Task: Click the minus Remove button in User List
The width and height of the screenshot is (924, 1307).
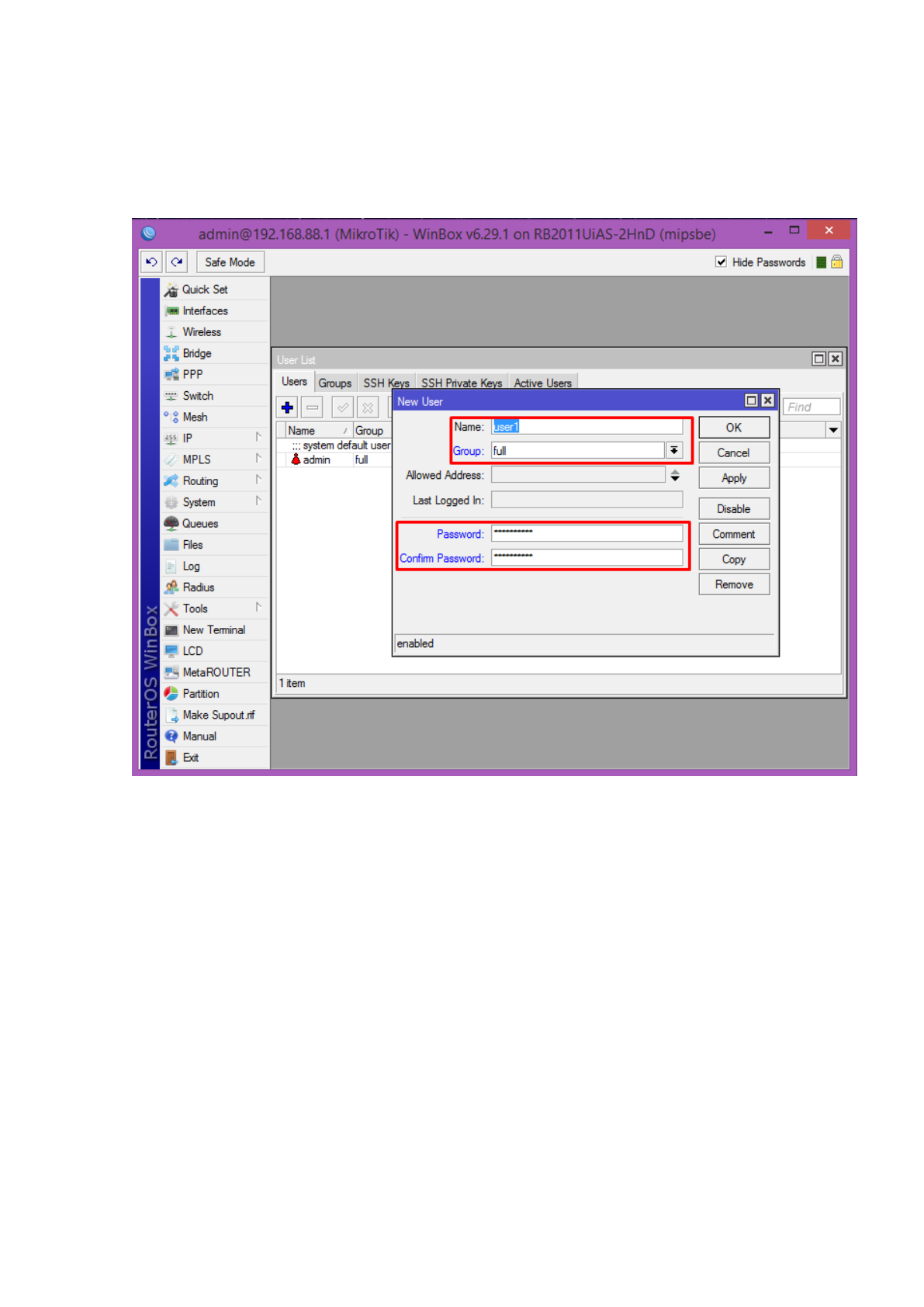Action: point(312,407)
